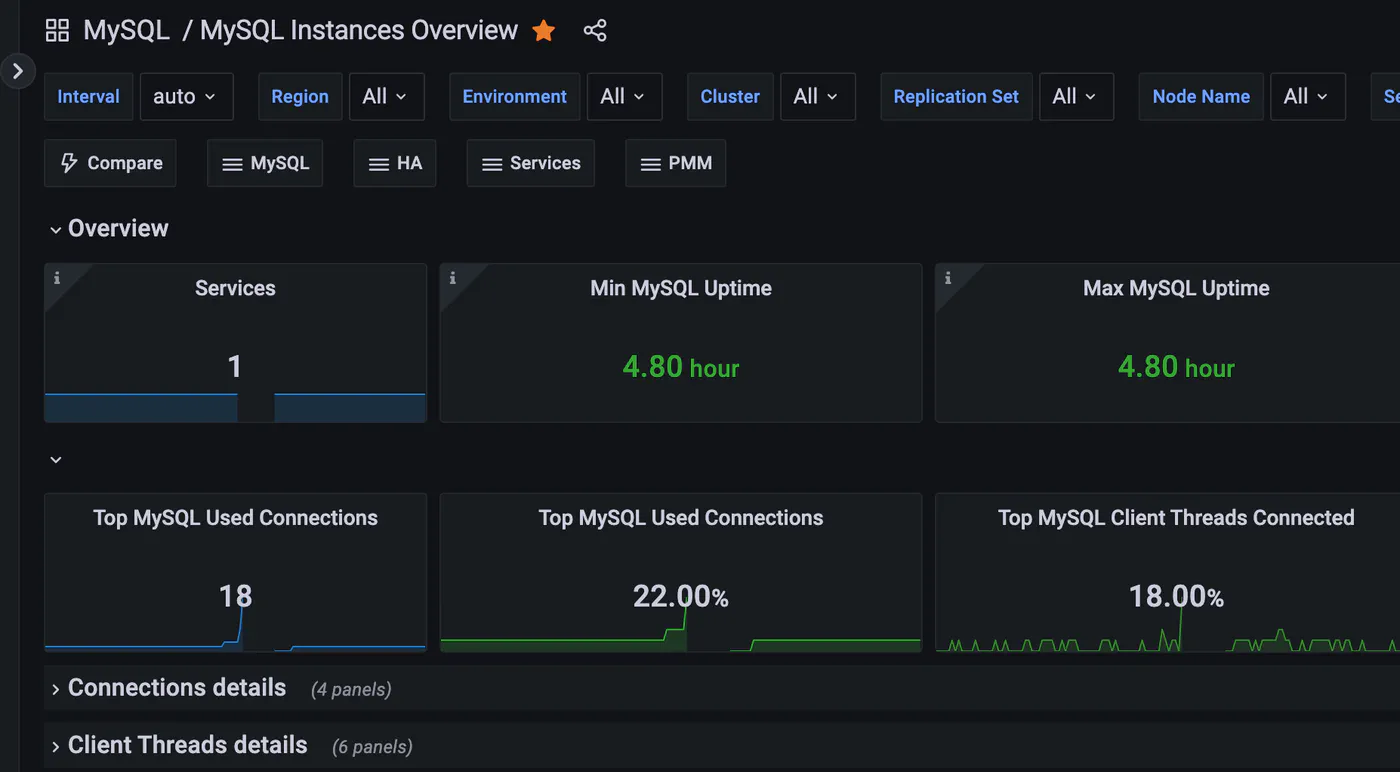Click the Replication Set variable label
Viewport: 1400px width, 772px height.
tap(956, 97)
